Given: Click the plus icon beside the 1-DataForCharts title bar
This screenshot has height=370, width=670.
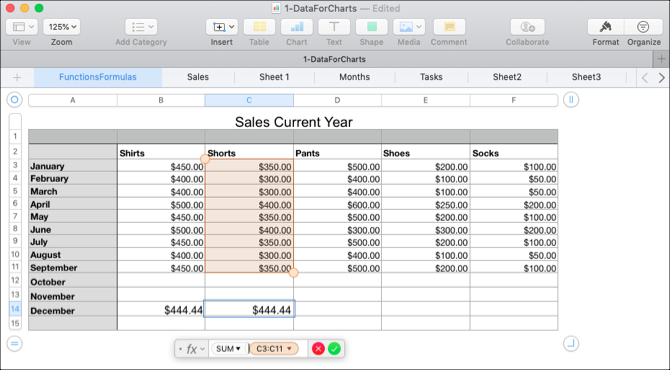Looking at the screenshot, I should pyautogui.click(x=661, y=59).
